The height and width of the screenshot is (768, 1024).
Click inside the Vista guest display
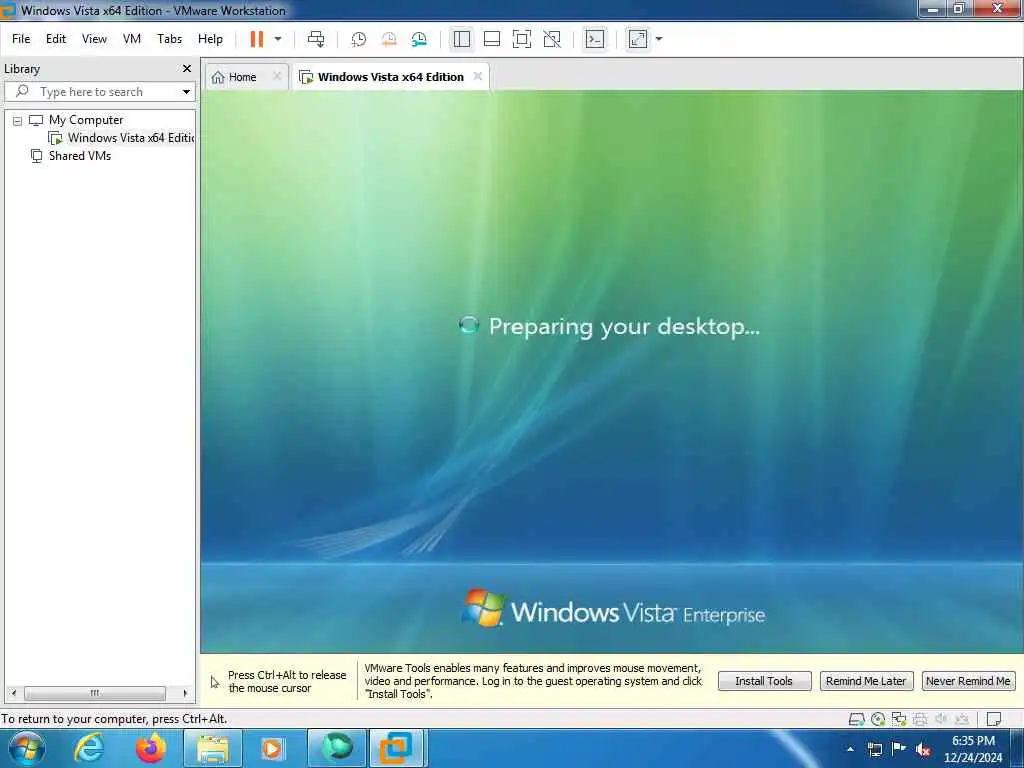[612, 371]
